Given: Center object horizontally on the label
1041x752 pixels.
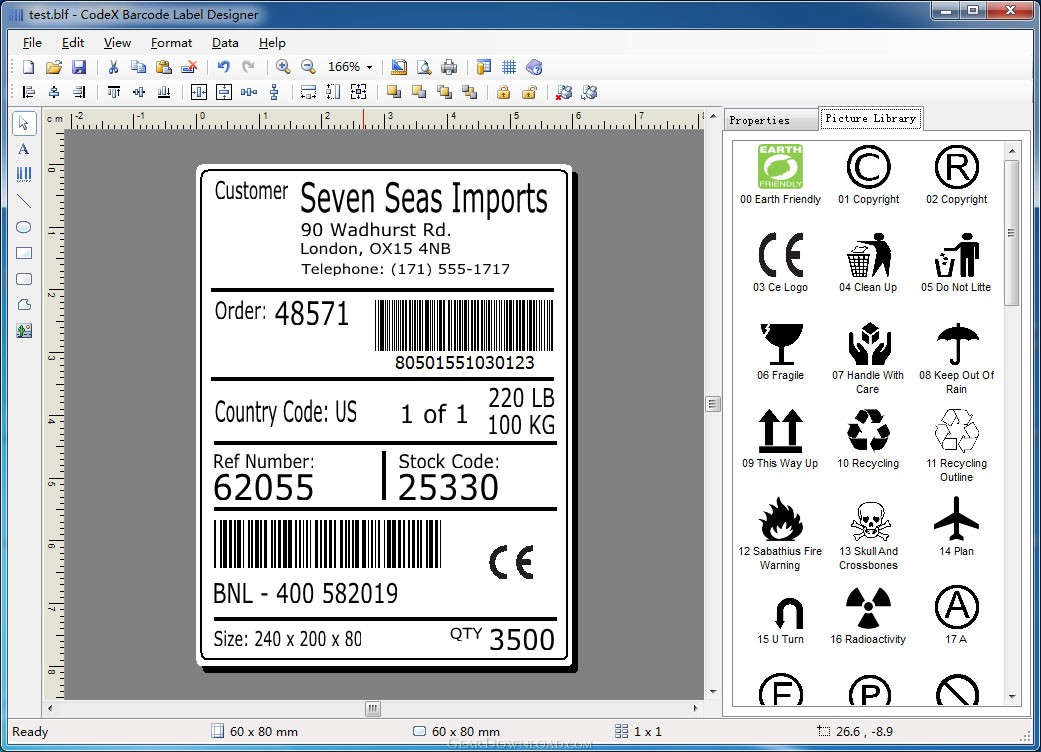Looking at the screenshot, I should (199, 92).
